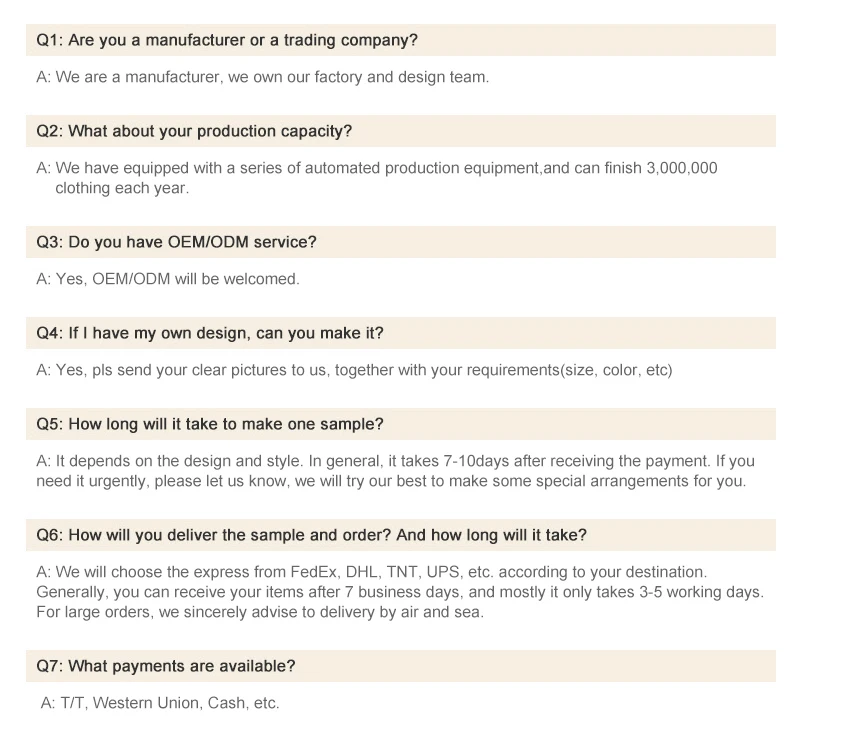The height and width of the screenshot is (743, 850).
Task: Click the Q1 manufacturer or trading company question
Action: 227,41
